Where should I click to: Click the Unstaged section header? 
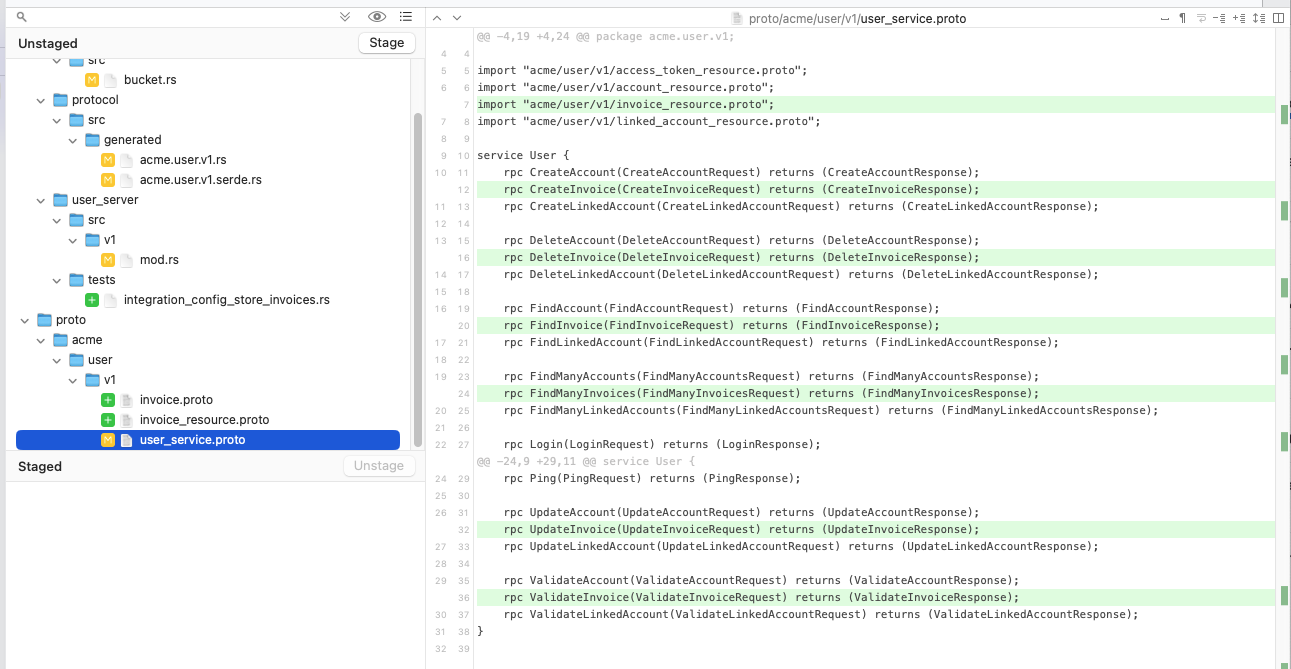pos(48,43)
